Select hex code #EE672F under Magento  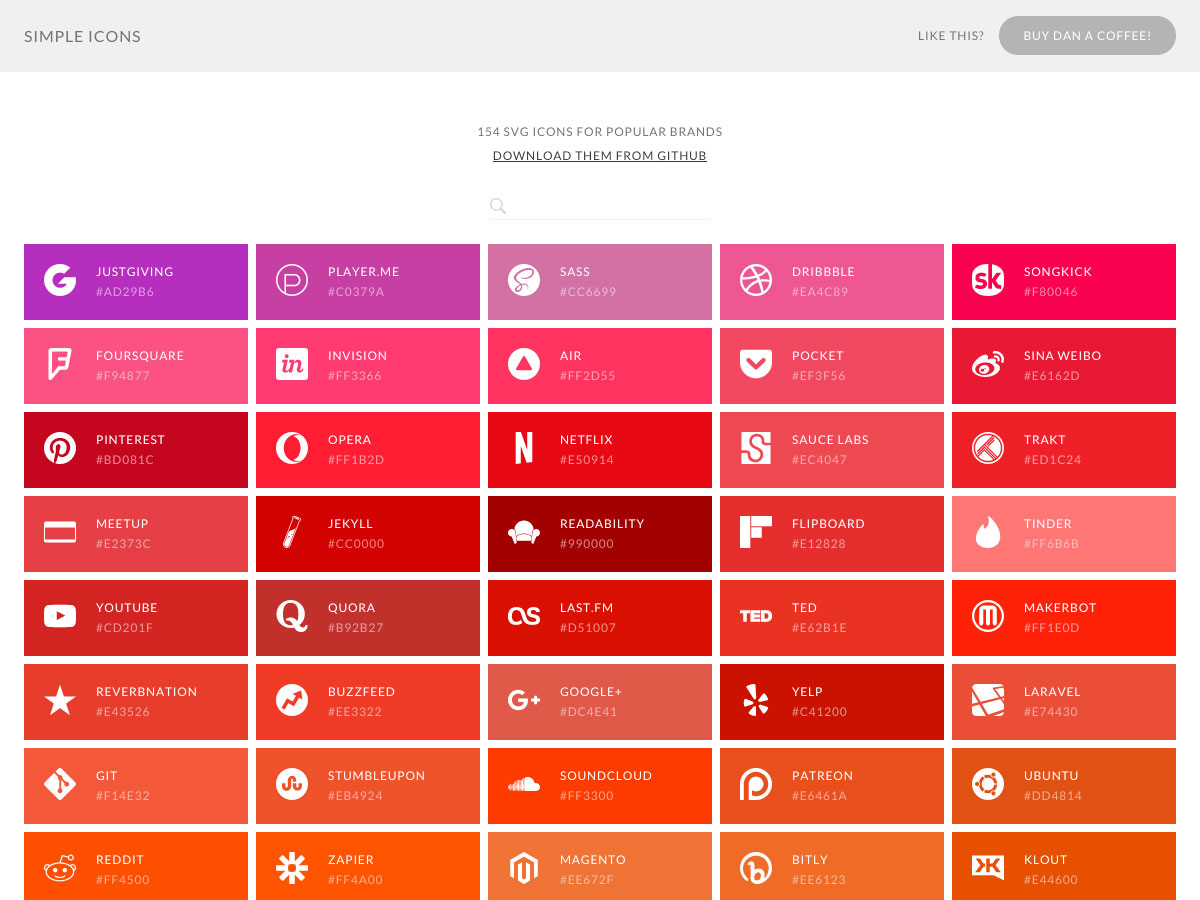587,880
